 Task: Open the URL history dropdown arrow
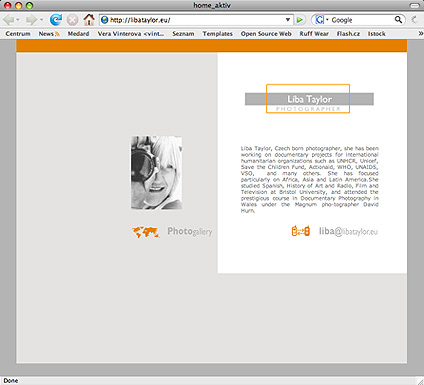pos(288,20)
